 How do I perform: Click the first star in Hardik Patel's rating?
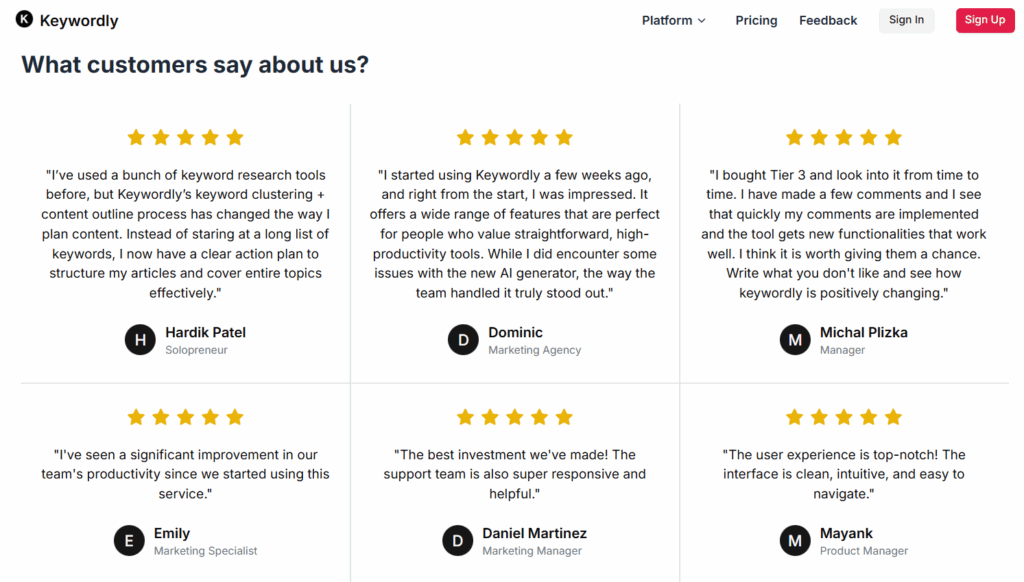(136, 137)
